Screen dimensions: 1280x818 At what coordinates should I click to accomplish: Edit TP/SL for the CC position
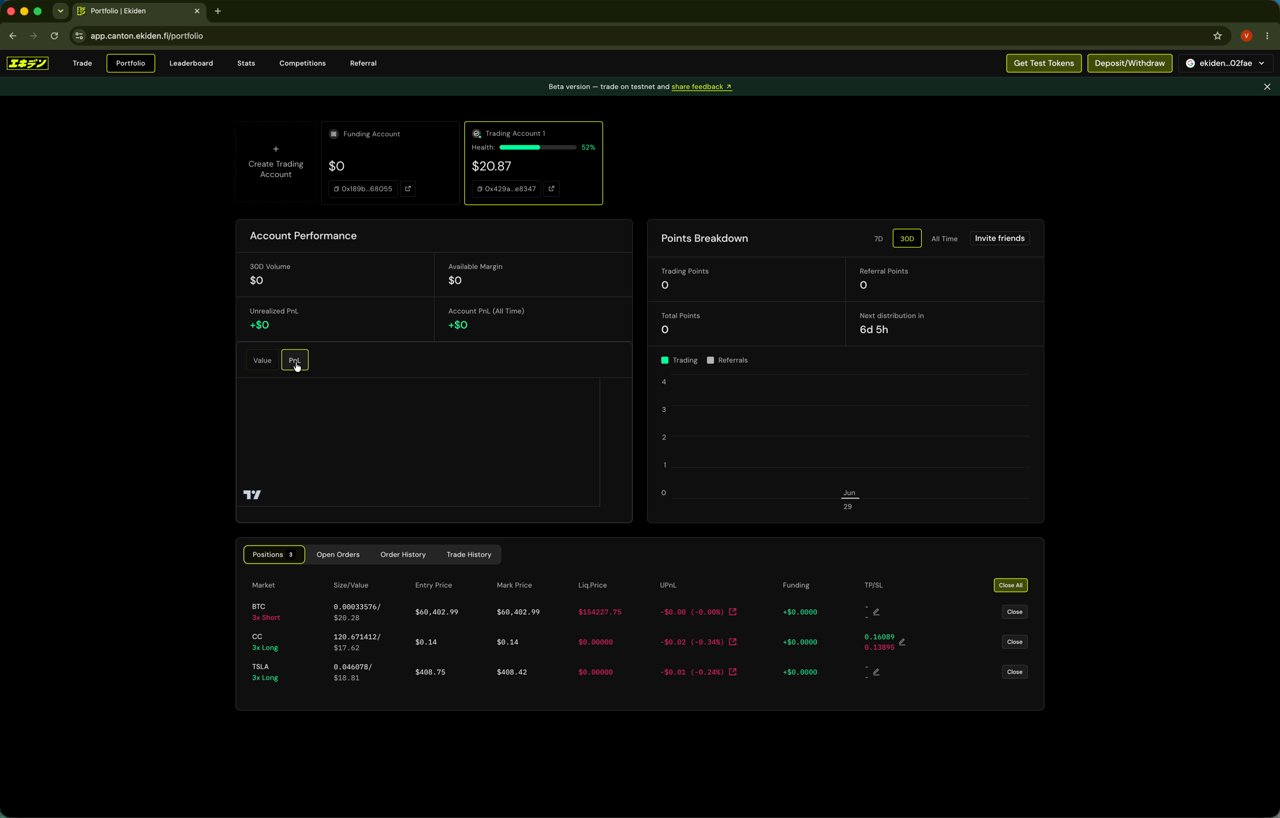click(902, 642)
